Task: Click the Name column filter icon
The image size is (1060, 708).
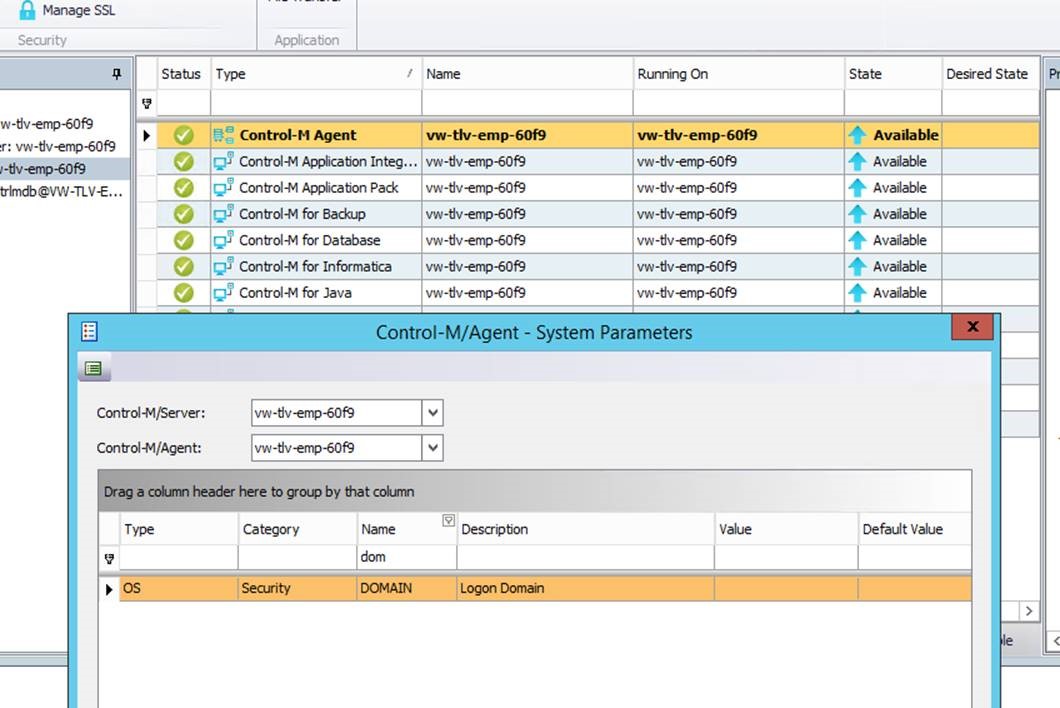Action: [448, 520]
